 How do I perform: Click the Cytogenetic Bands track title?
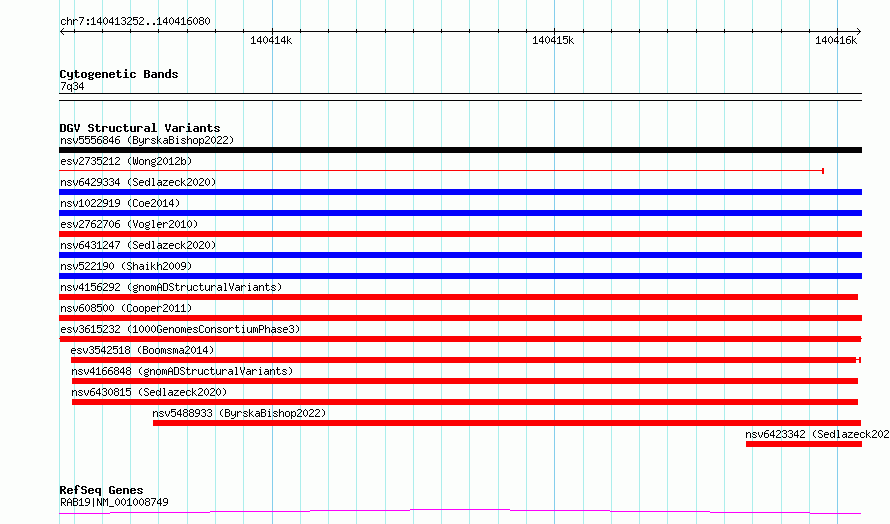coord(119,74)
